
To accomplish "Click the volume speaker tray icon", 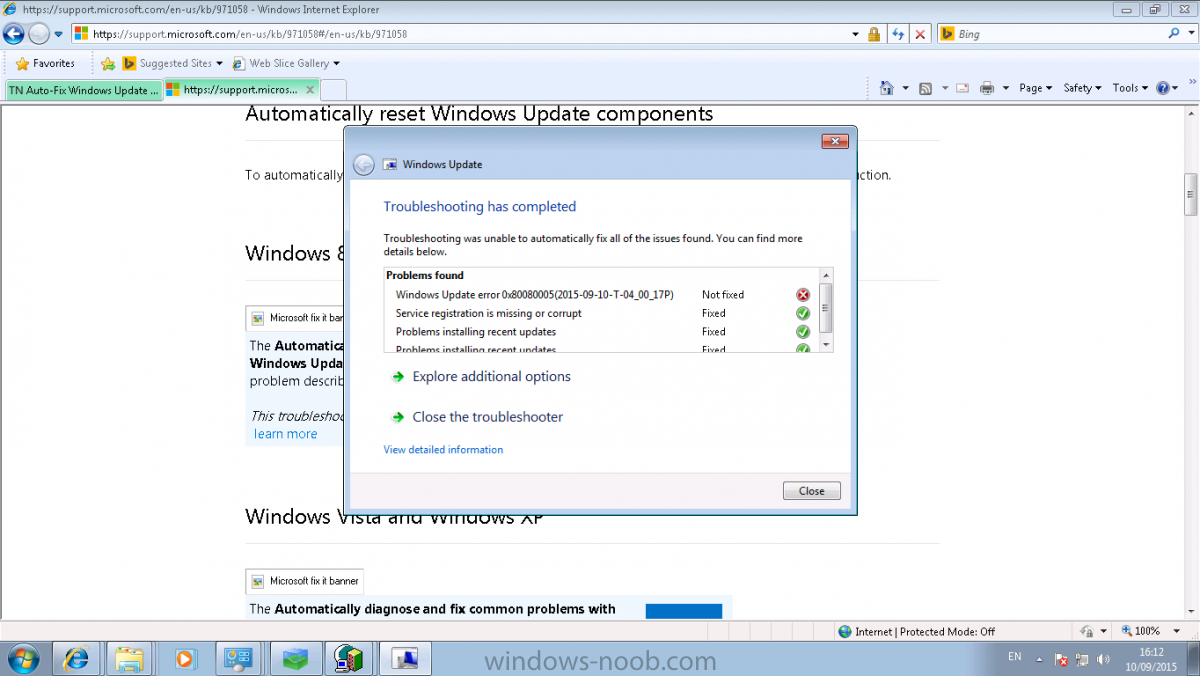I will pyautogui.click(x=1104, y=660).
